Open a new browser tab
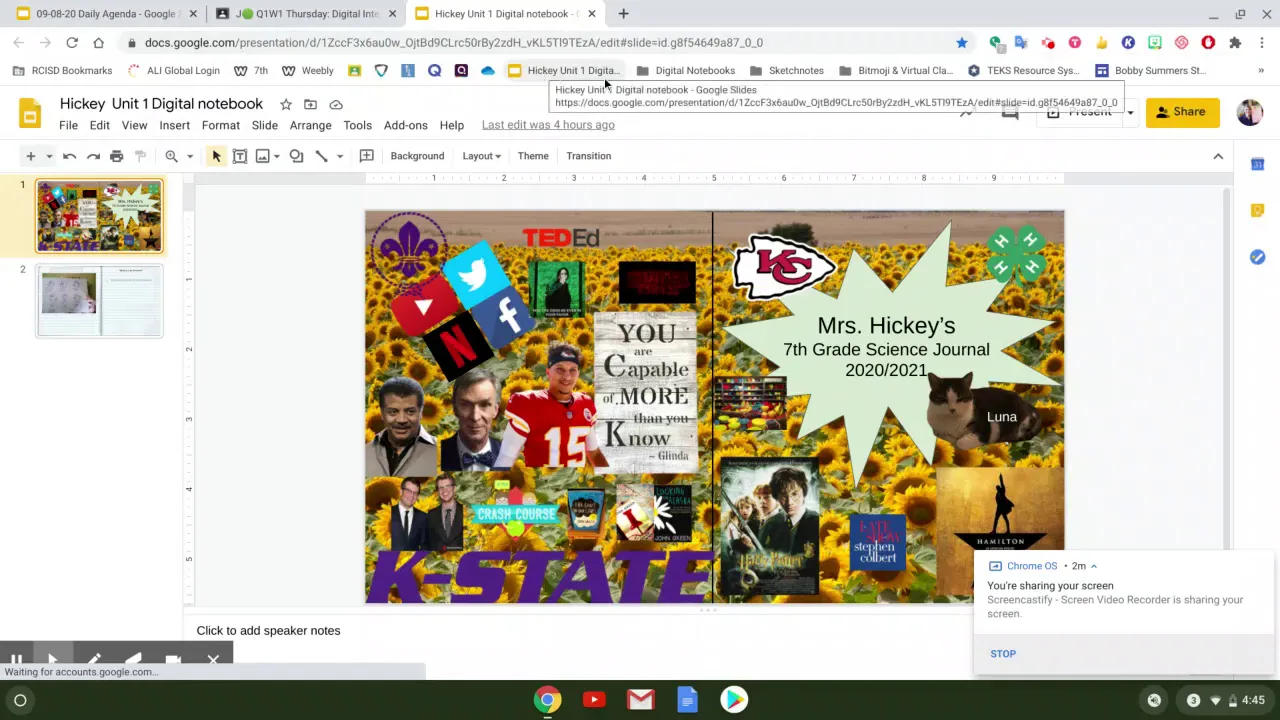This screenshot has width=1280, height=720. click(623, 14)
